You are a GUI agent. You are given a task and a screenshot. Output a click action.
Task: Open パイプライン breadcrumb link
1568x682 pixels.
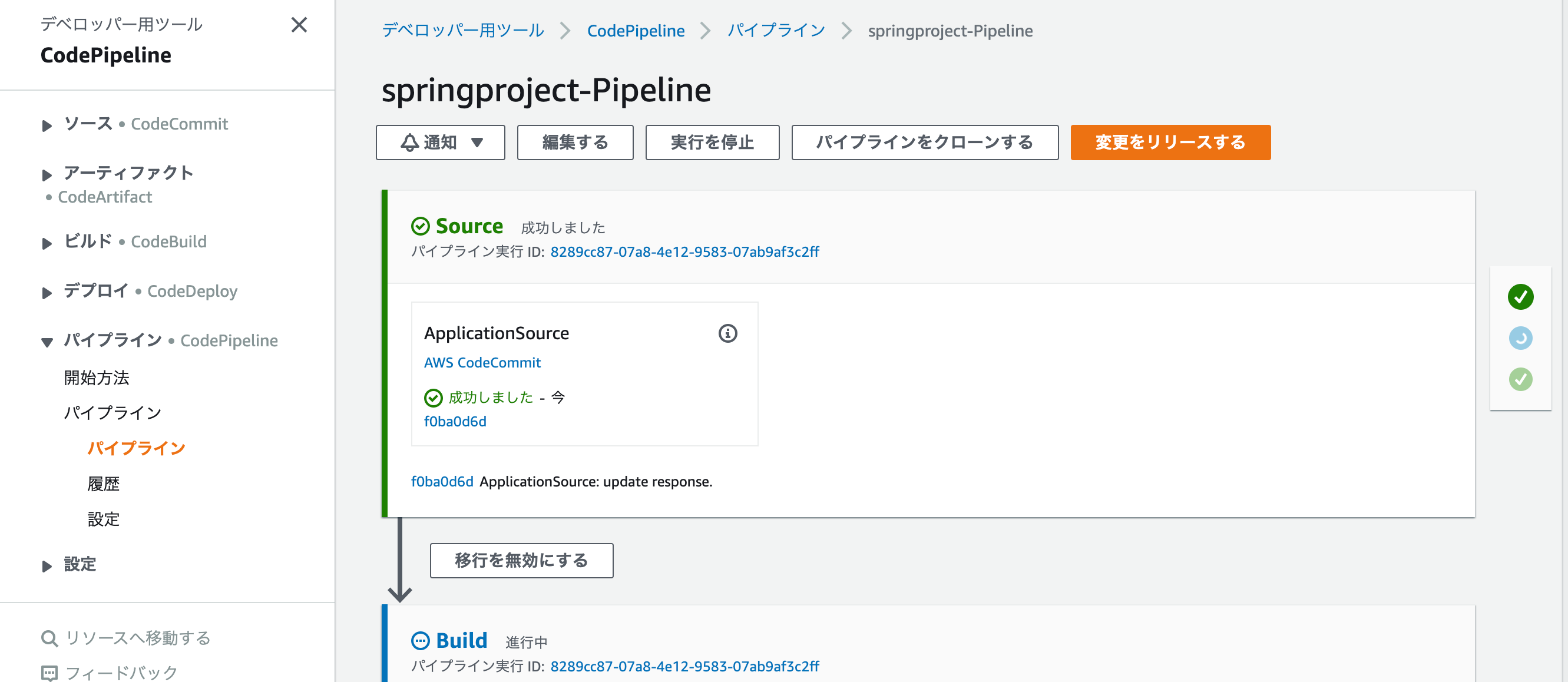[x=776, y=31]
